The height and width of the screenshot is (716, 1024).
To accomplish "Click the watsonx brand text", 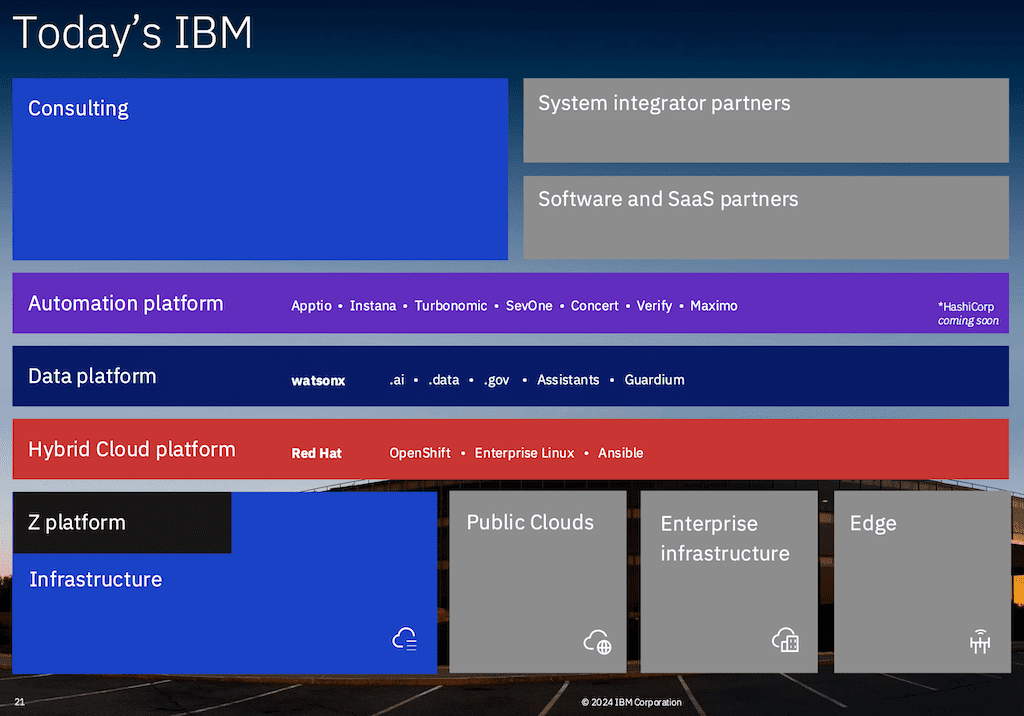I will pyautogui.click(x=318, y=380).
